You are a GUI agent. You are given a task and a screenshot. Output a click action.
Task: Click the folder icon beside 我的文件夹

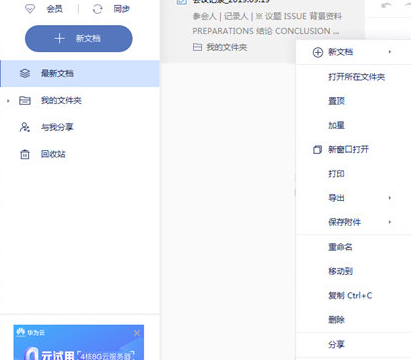(x=25, y=100)
